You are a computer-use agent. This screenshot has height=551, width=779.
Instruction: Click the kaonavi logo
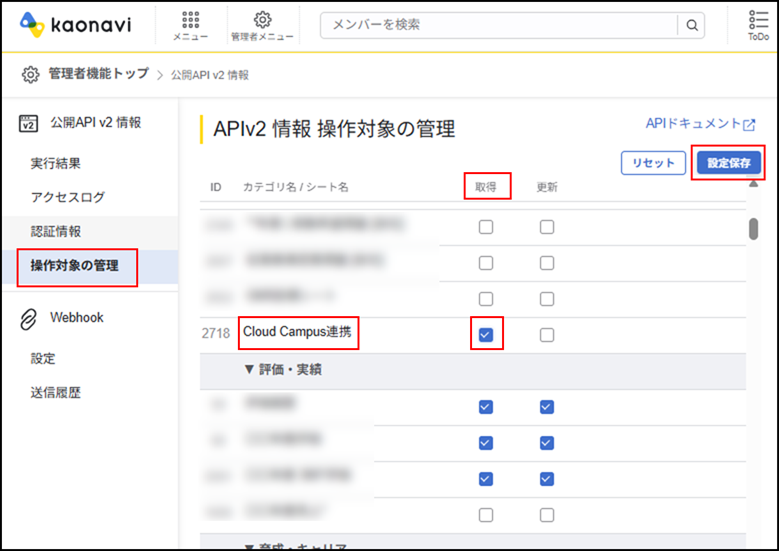pyautogui.click(x=75, y=24)
